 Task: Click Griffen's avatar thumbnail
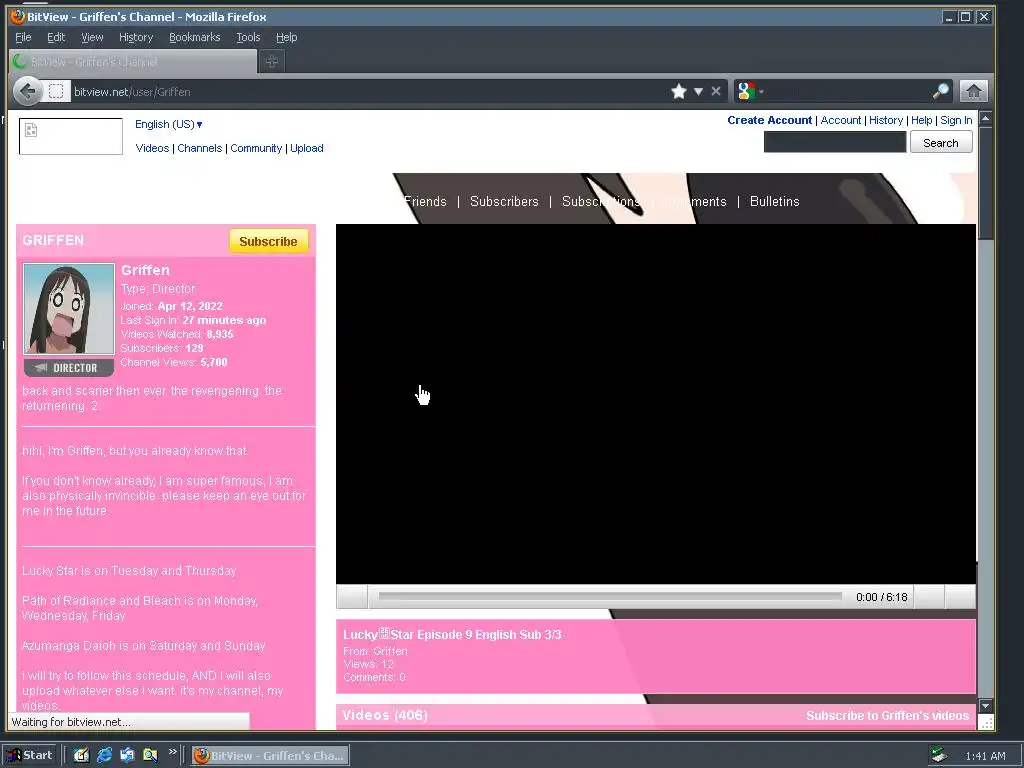[69, 309]
